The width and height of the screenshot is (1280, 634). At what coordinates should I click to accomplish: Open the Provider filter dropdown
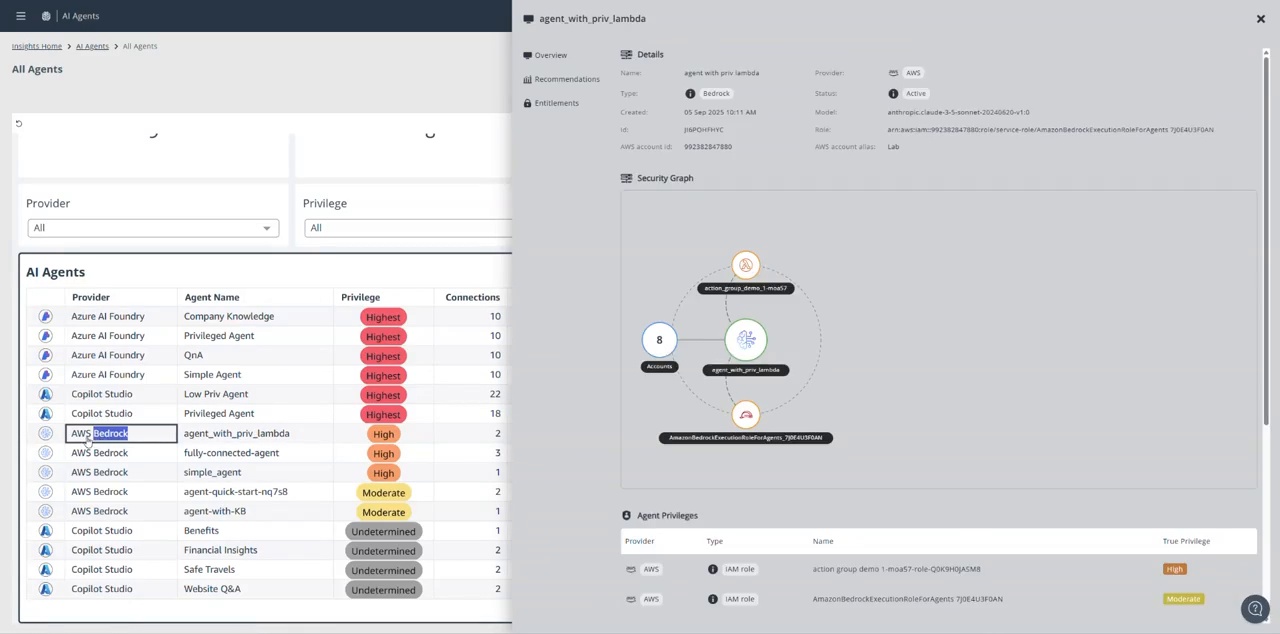pos(153,228)
